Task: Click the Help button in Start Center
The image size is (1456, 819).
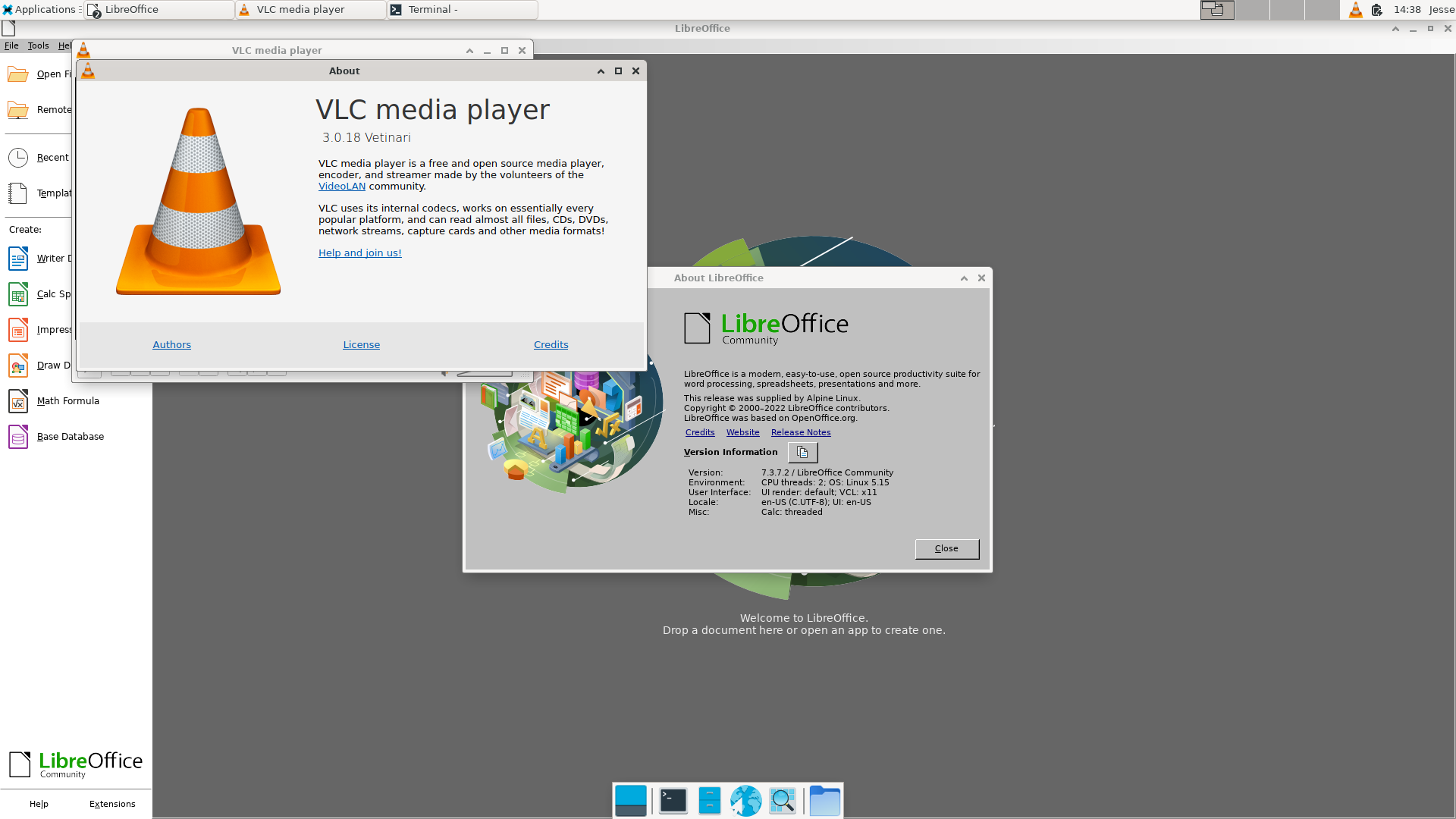Action: click(39, 804)
